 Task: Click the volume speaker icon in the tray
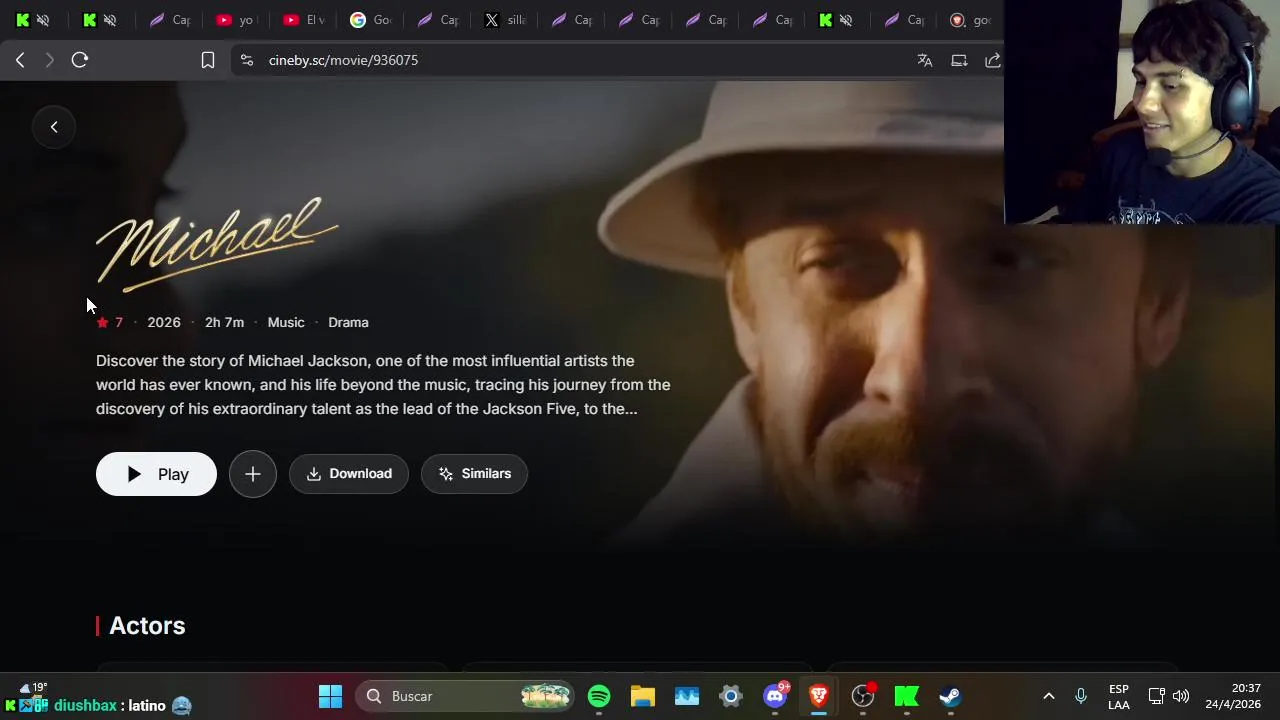click(x=1181, y=696)
